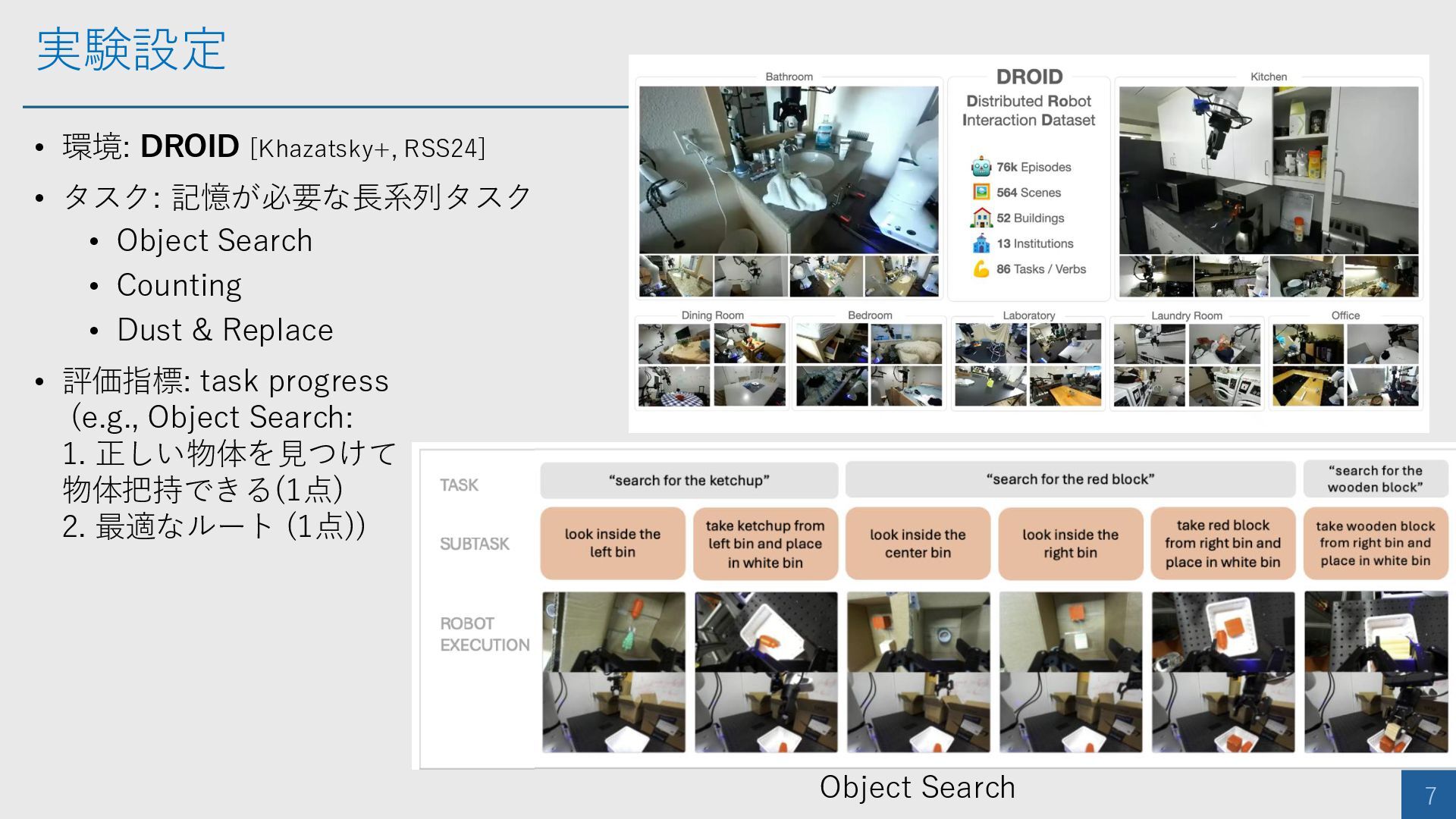Click the "search for the wooden block" task box

(x=1375, y=479)
